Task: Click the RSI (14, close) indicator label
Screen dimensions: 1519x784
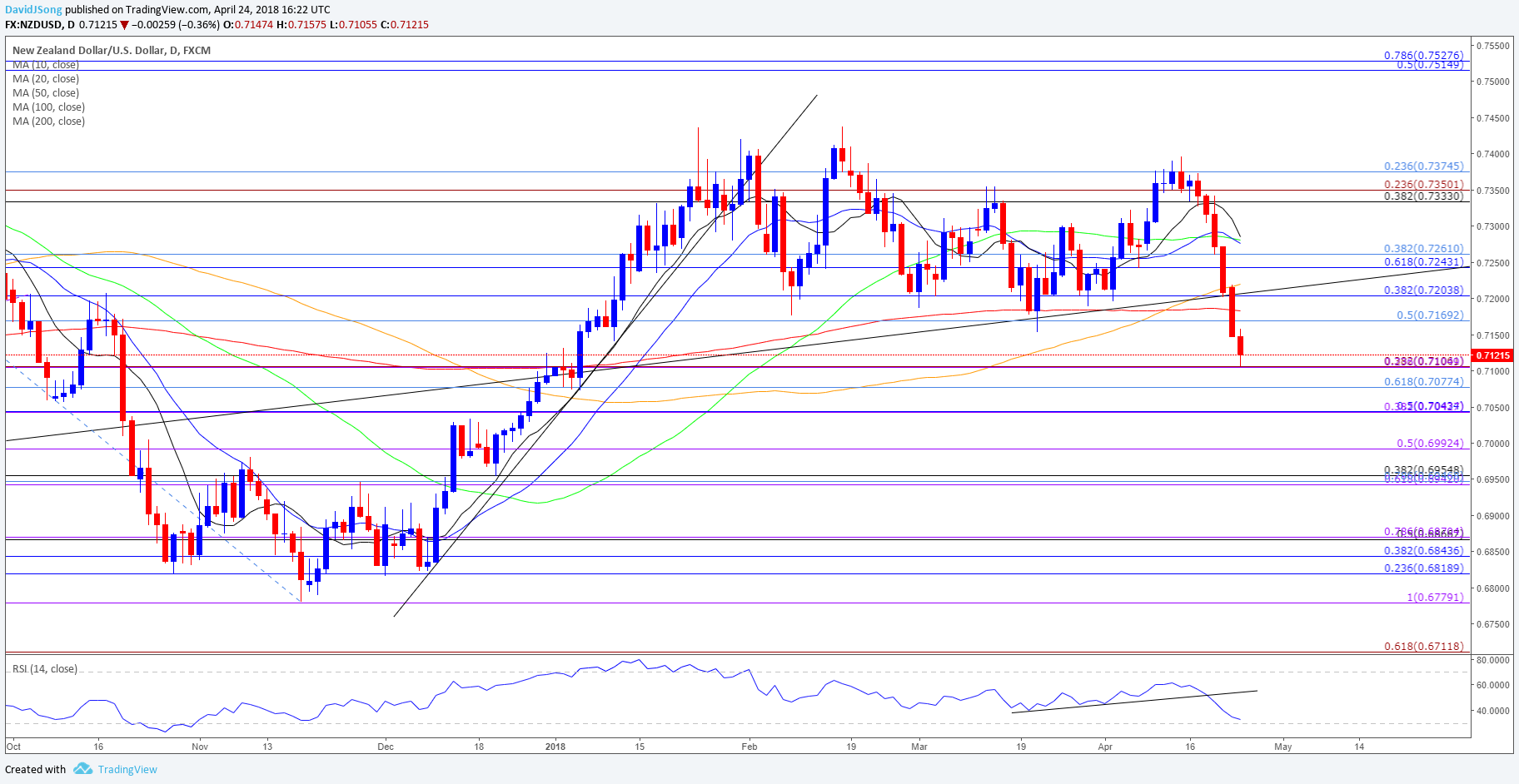Action: (45, 669)
